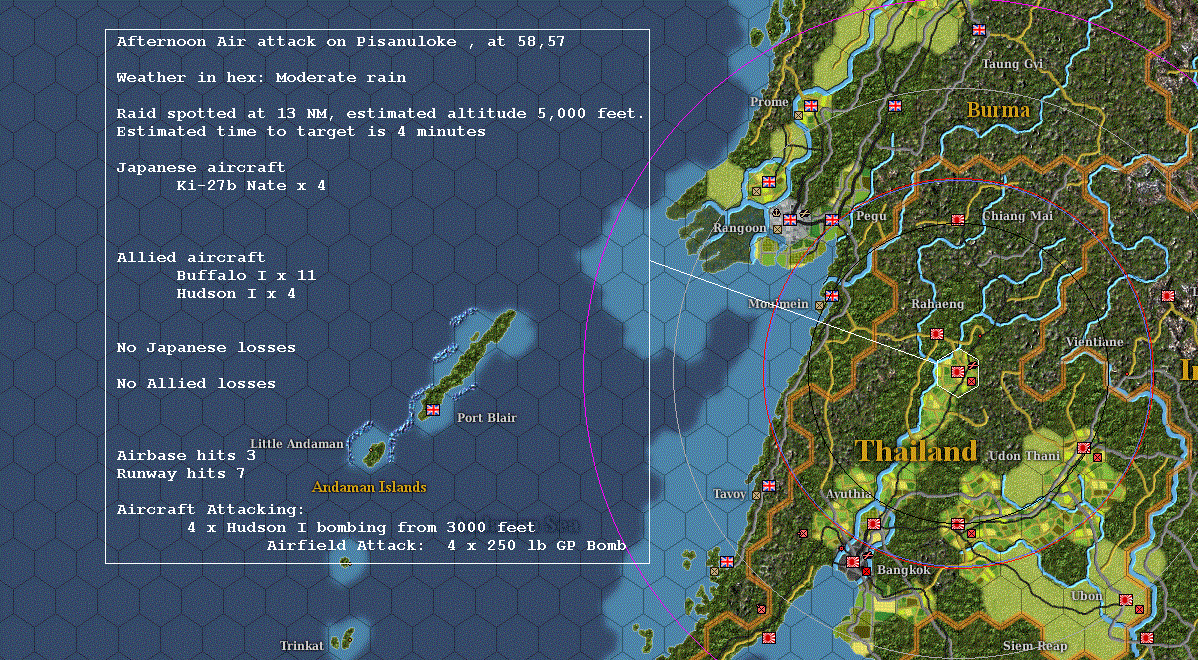Viewport: 1198px width, 660px height.
Task: Select the Japanese base flag at Ayuthia
Action: (874, 523)
